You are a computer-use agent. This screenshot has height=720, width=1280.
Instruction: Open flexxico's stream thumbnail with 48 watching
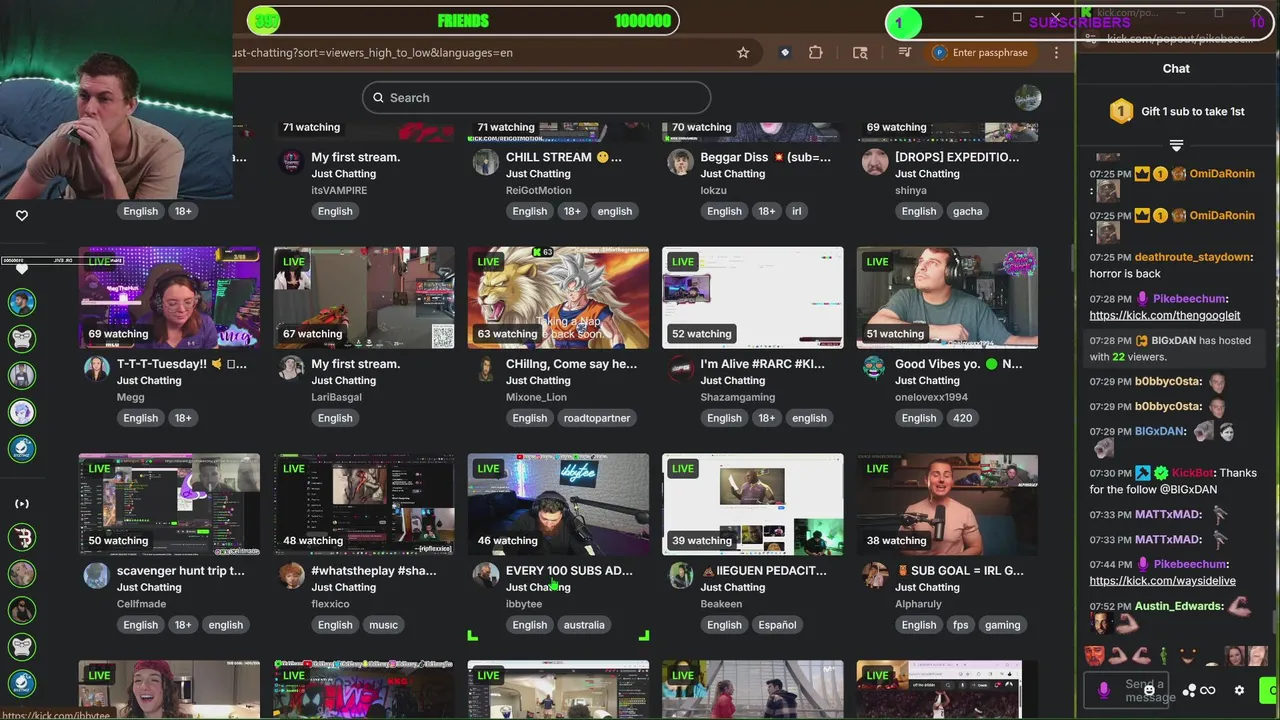[x=364, y=505]
